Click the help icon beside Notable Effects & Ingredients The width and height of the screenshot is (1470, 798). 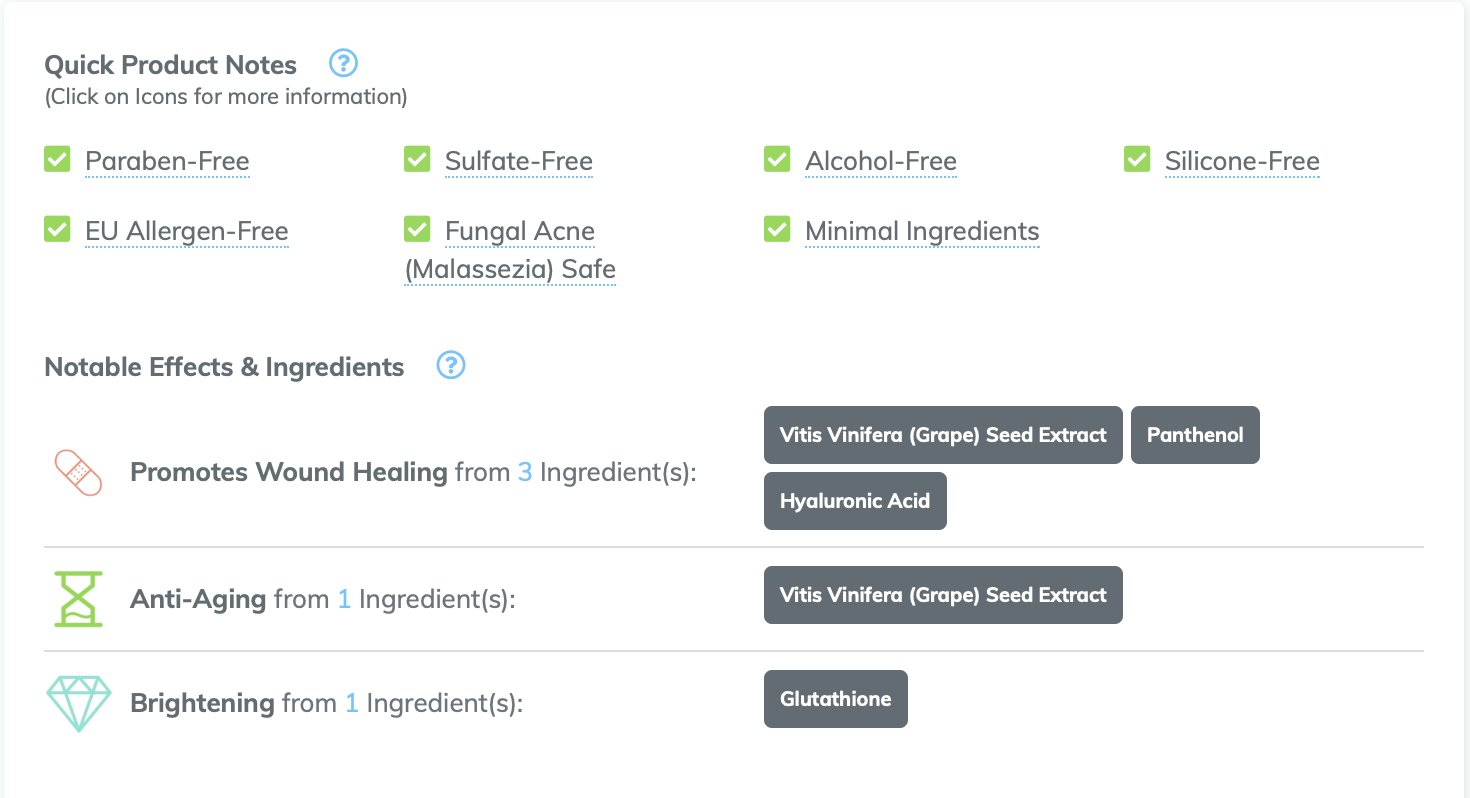[x=451, y=366]
